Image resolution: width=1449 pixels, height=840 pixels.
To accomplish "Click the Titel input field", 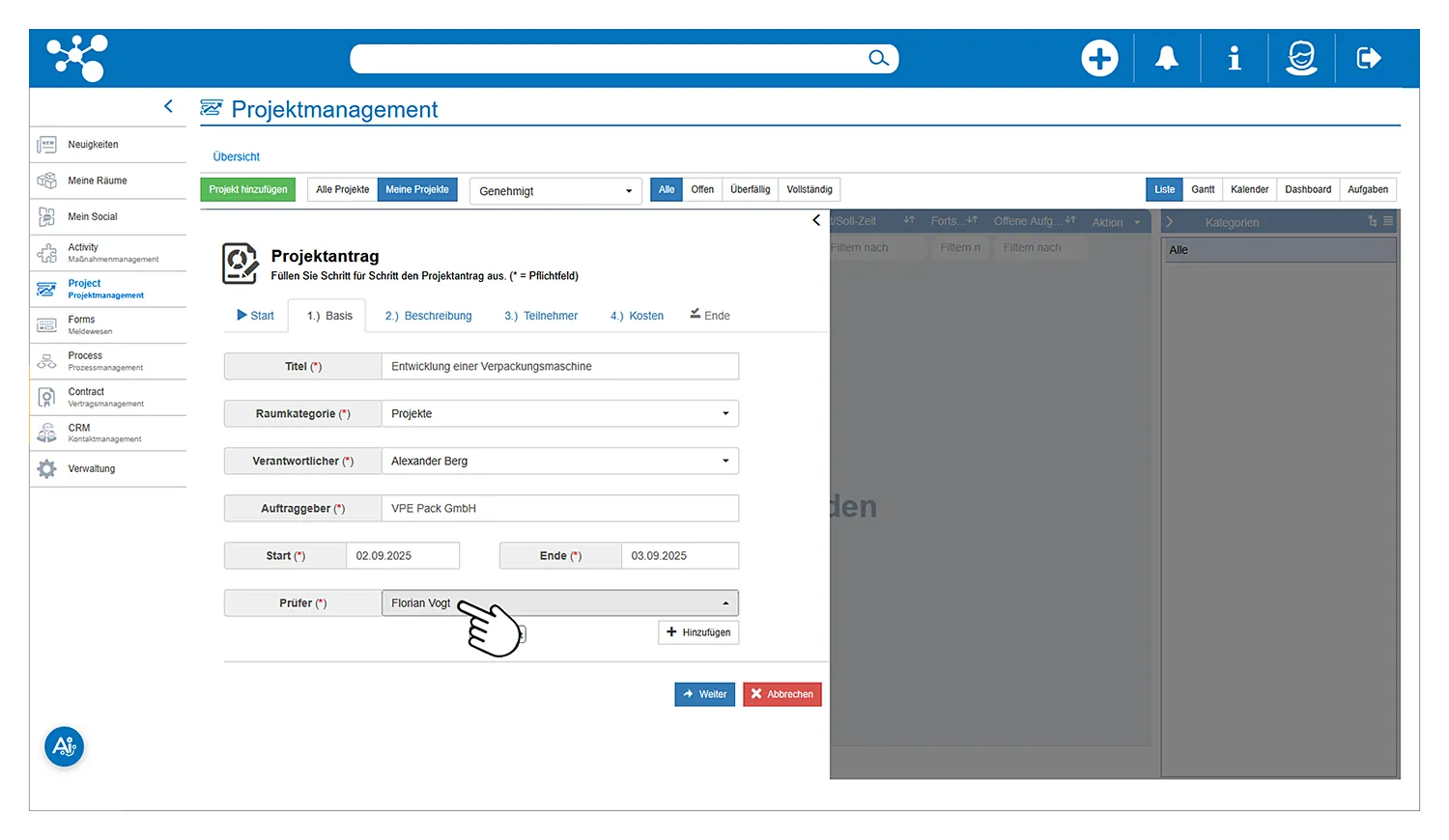I will coord(559,367).
